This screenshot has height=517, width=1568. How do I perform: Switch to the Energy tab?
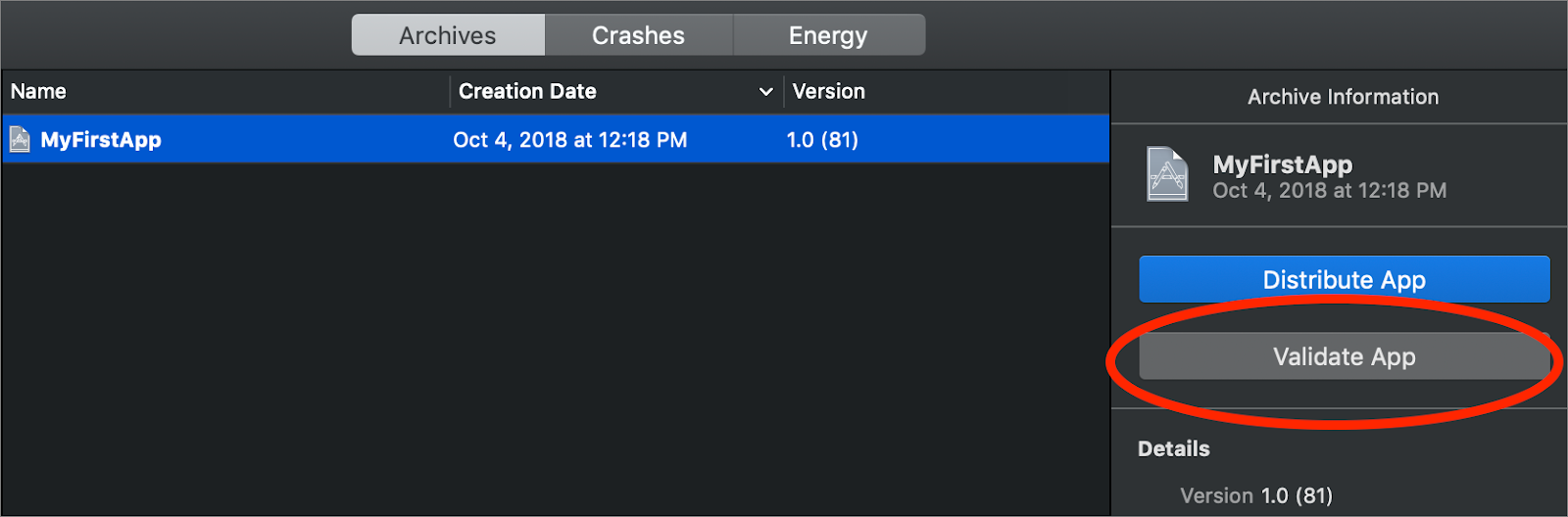point(828,35)
